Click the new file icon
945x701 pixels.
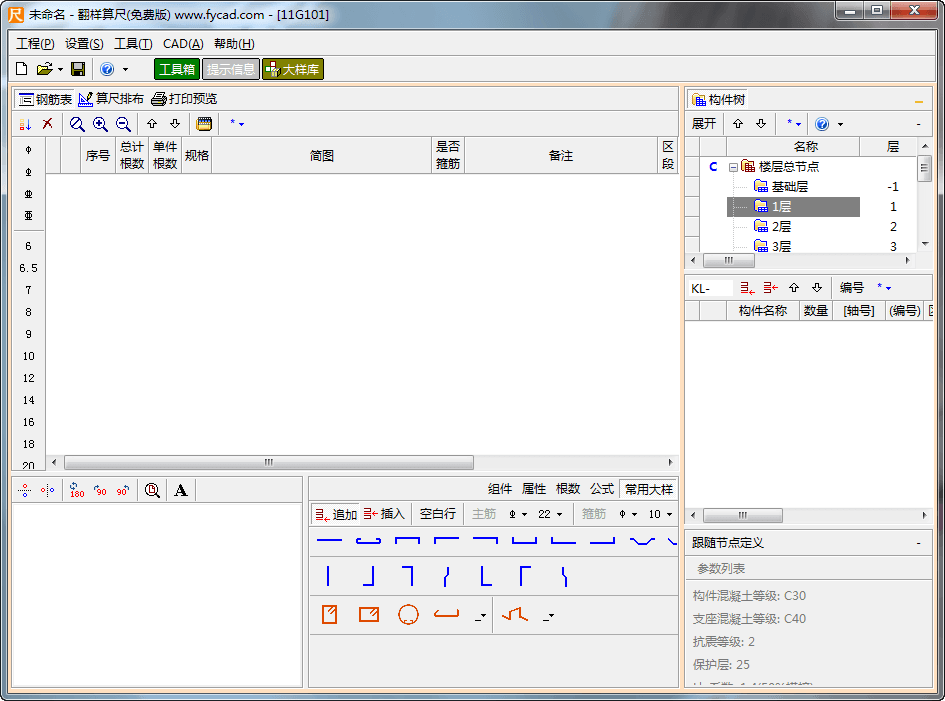[x=22, y=69]
